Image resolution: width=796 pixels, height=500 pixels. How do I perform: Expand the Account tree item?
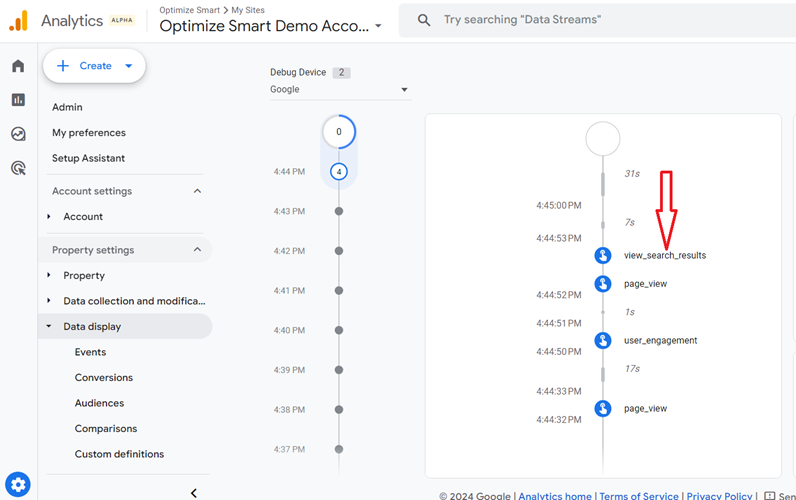click(49, 216)
